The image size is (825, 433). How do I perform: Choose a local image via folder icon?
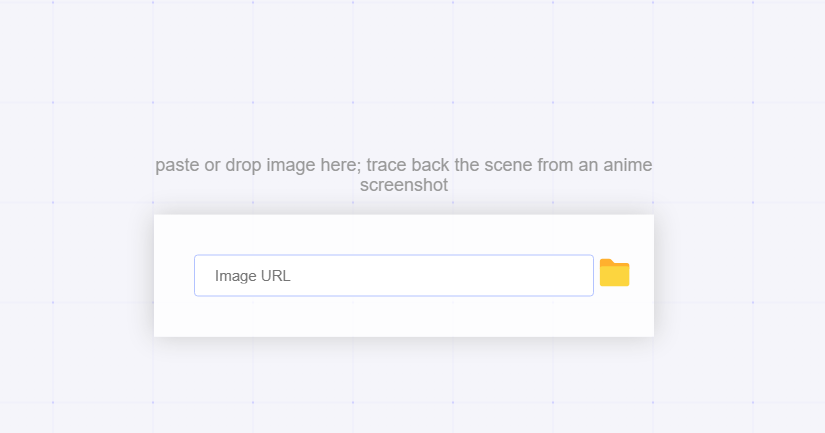coord(614,273)
